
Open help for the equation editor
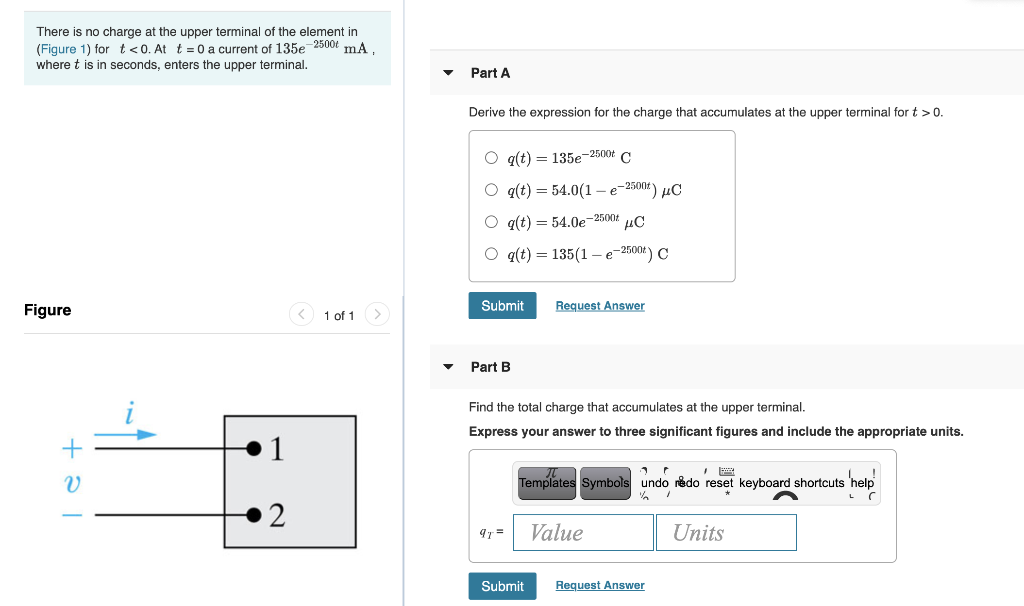click(x=861, y=481)
